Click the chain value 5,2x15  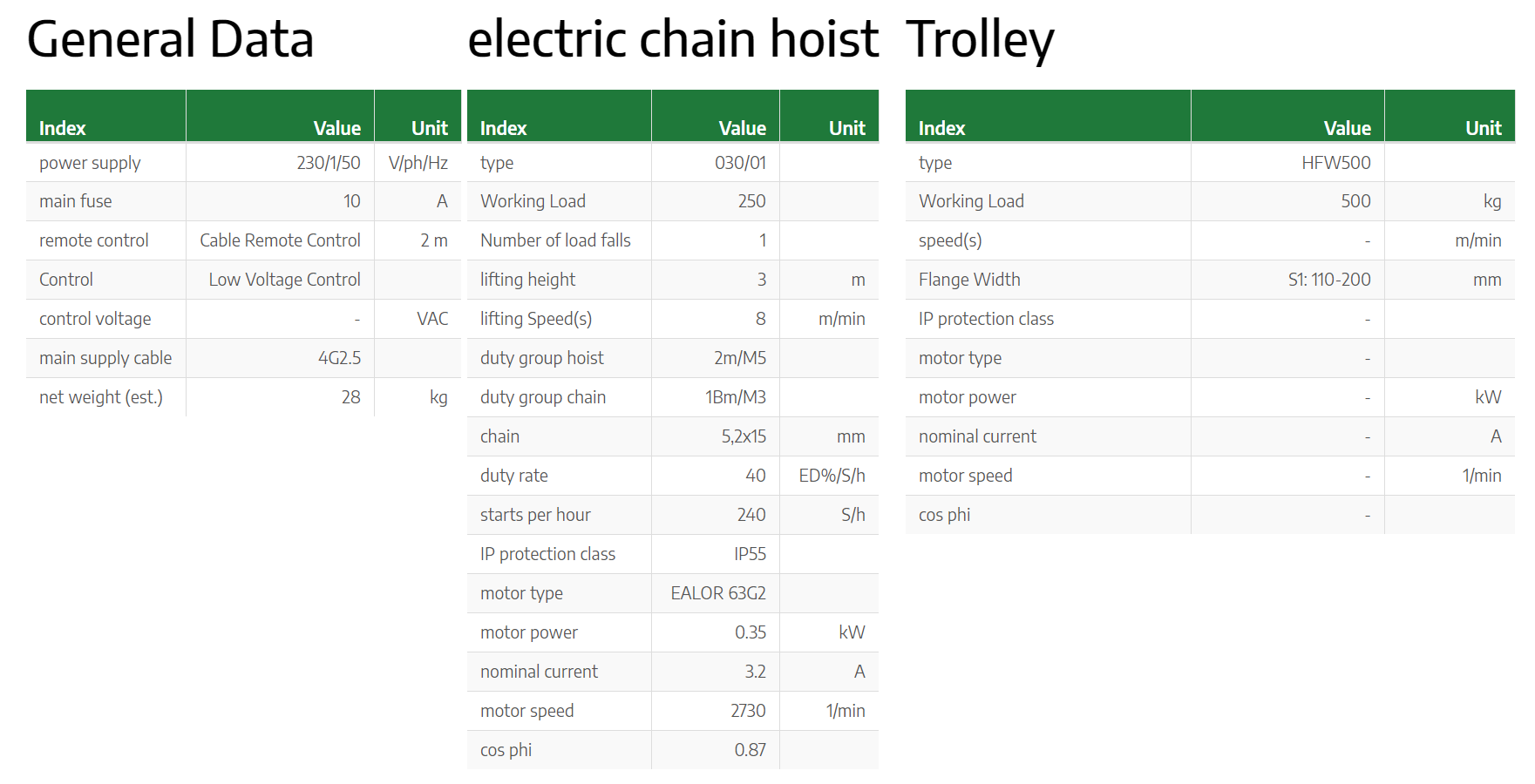744,436
